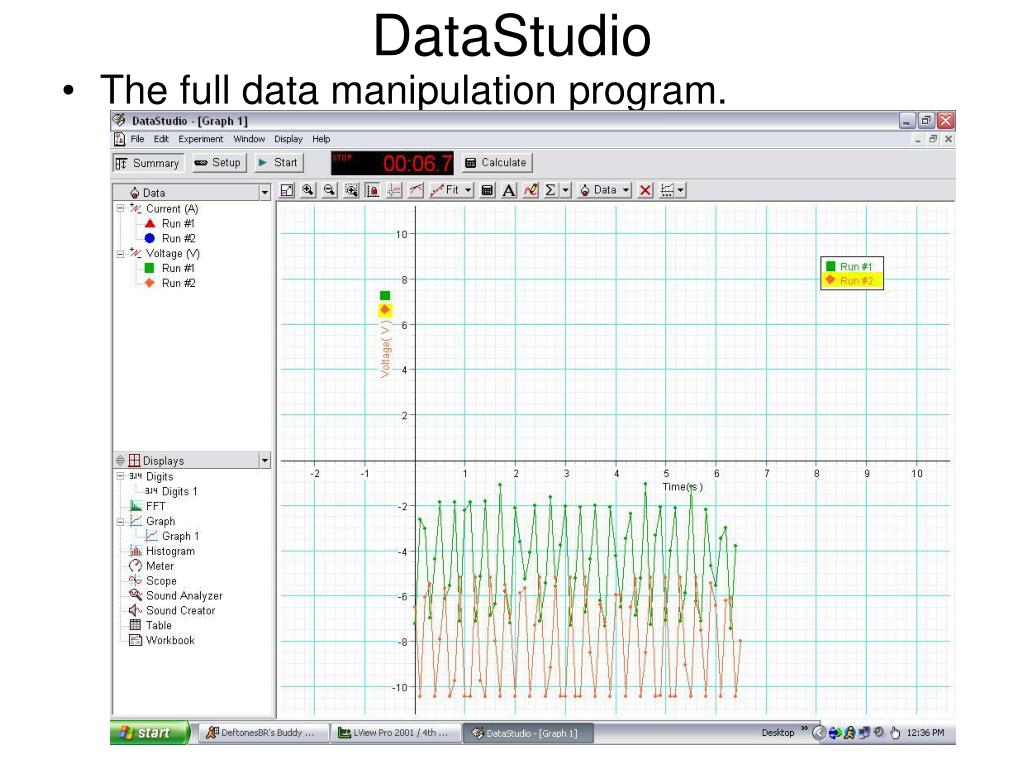Collapse the Graph tree node in Displays
Viewport: 1024px width, 768px height.
coord(120,521)
